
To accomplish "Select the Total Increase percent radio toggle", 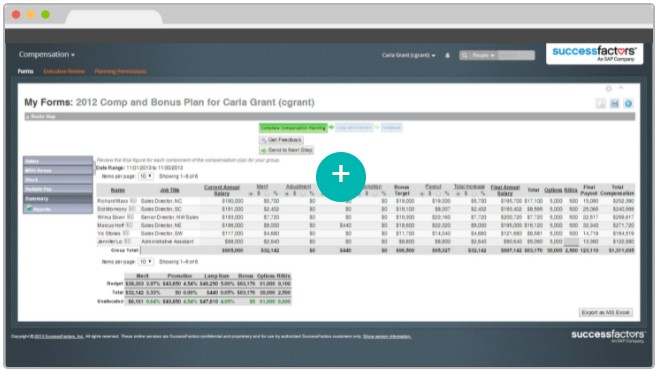I will pyautogui.click(x=474, y=194).
